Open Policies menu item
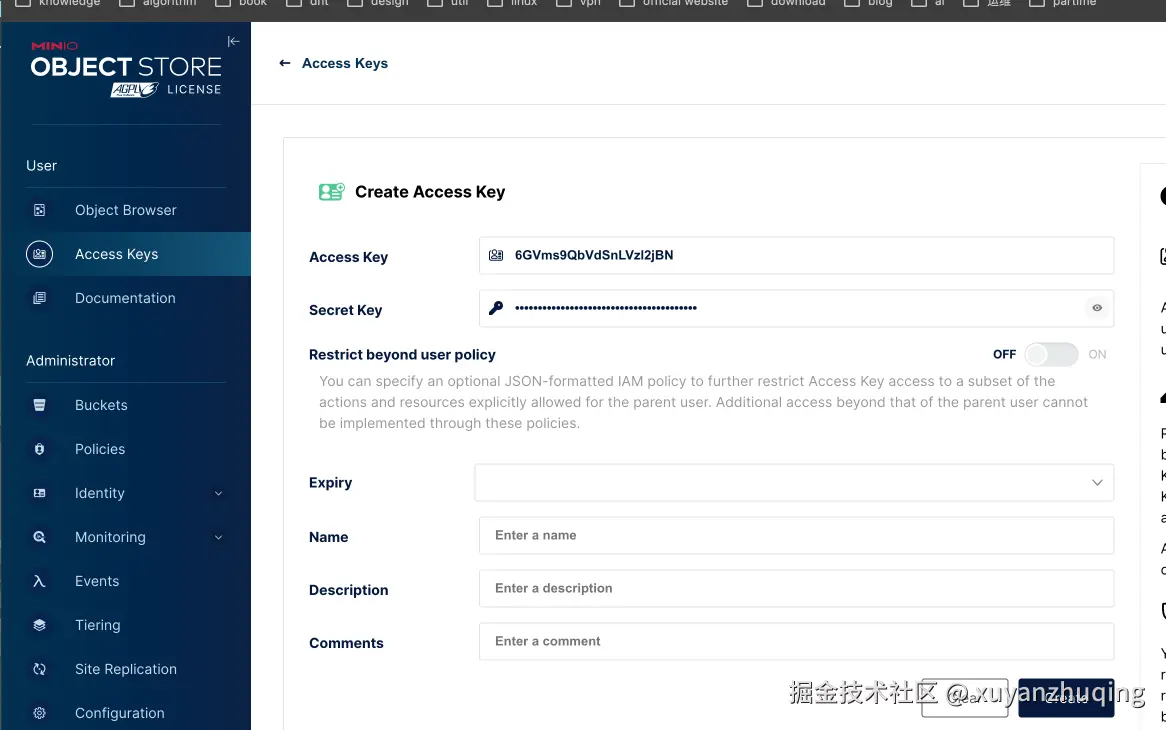The width and height of the screenshot is (1166, 730). click(x=126, y=449)
